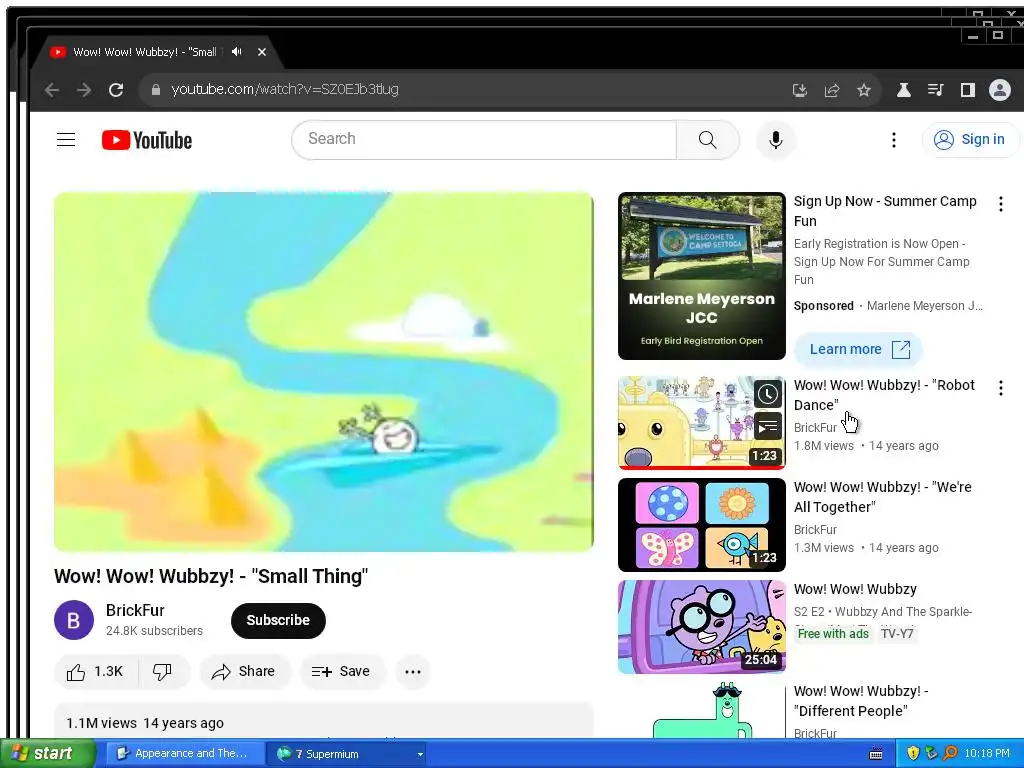The width and height of the screenshot is (1024, 768).
Task: Click the install app icon in address bar
Action: click(799, 90)
